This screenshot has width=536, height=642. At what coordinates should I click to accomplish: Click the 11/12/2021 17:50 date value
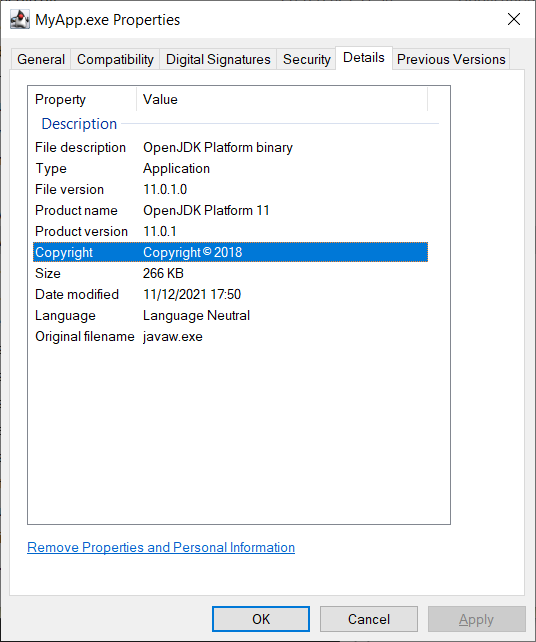(x=192, y=294)
